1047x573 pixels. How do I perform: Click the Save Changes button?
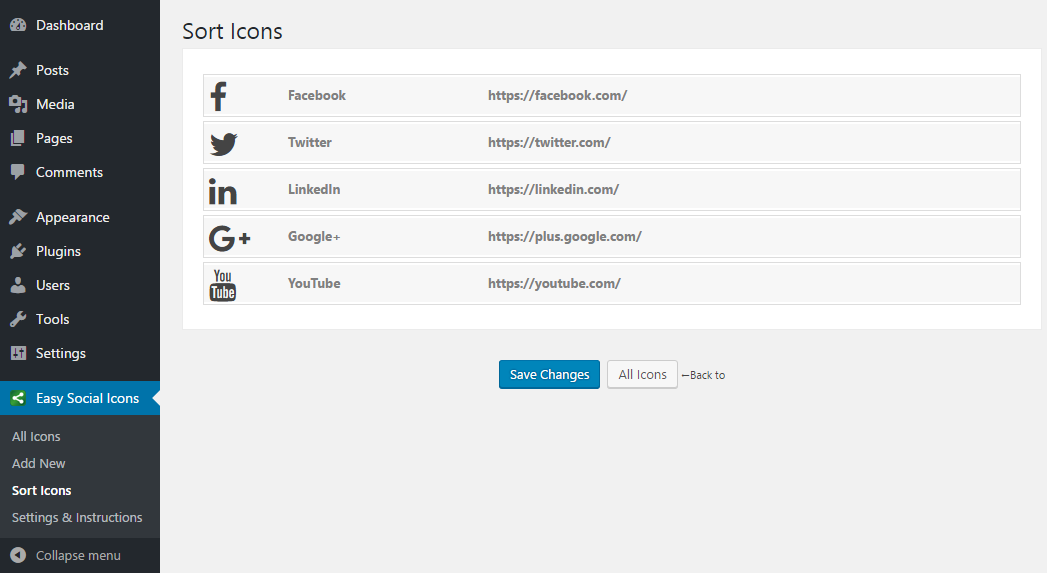(550, 375)
